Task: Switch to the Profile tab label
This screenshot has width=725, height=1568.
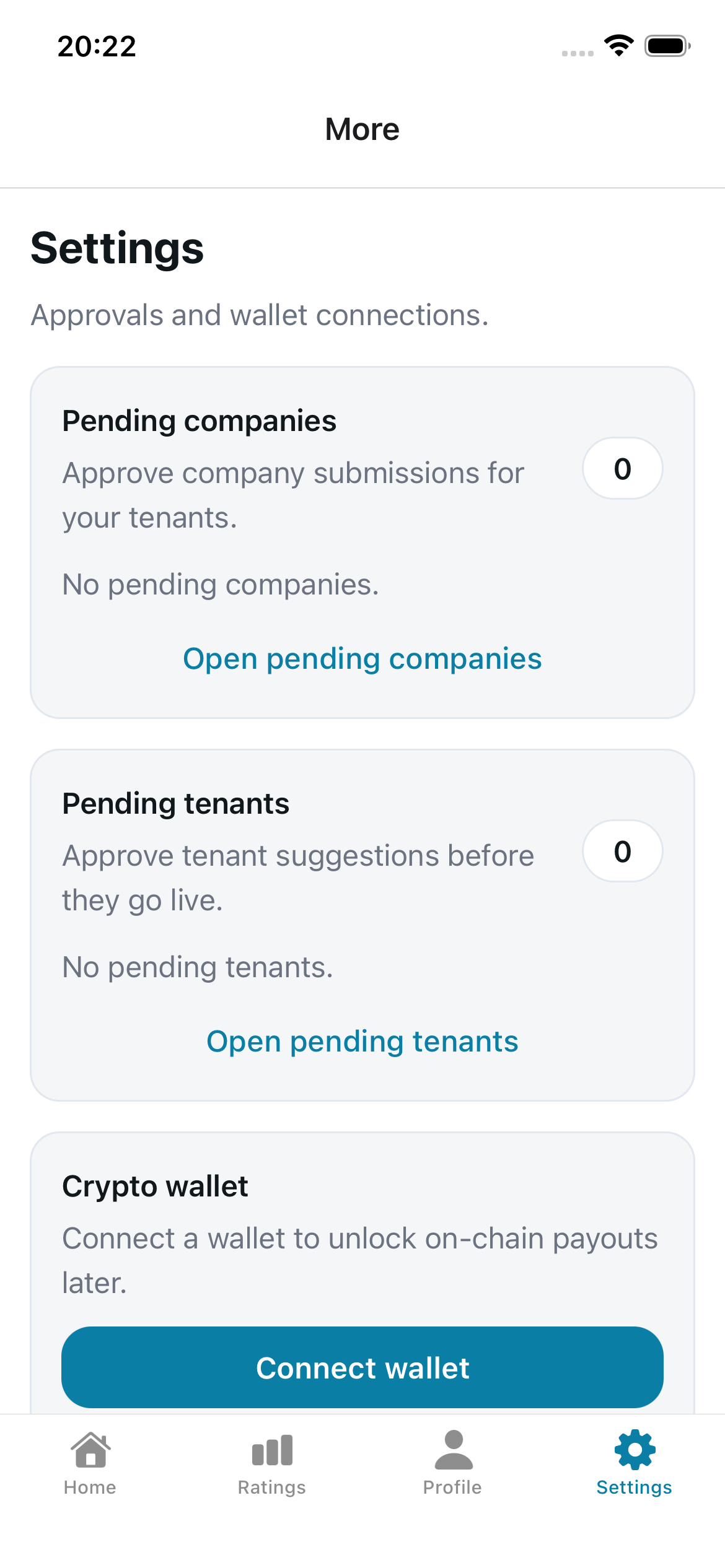Action: point(452,1487)
